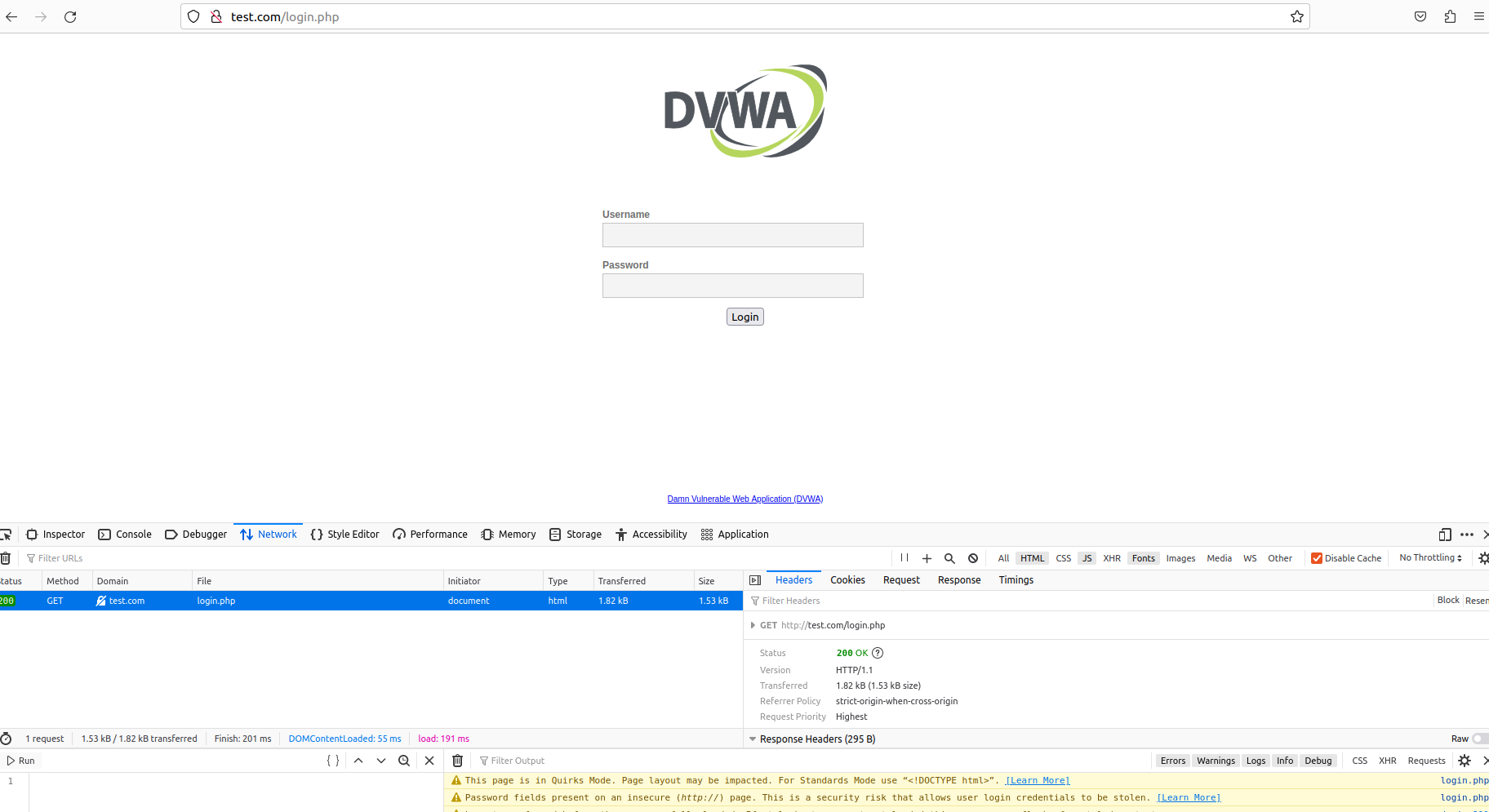Pause network recording
This screenshot has height=812, width=1489.
pyautogui.click(x=905, y=558)
